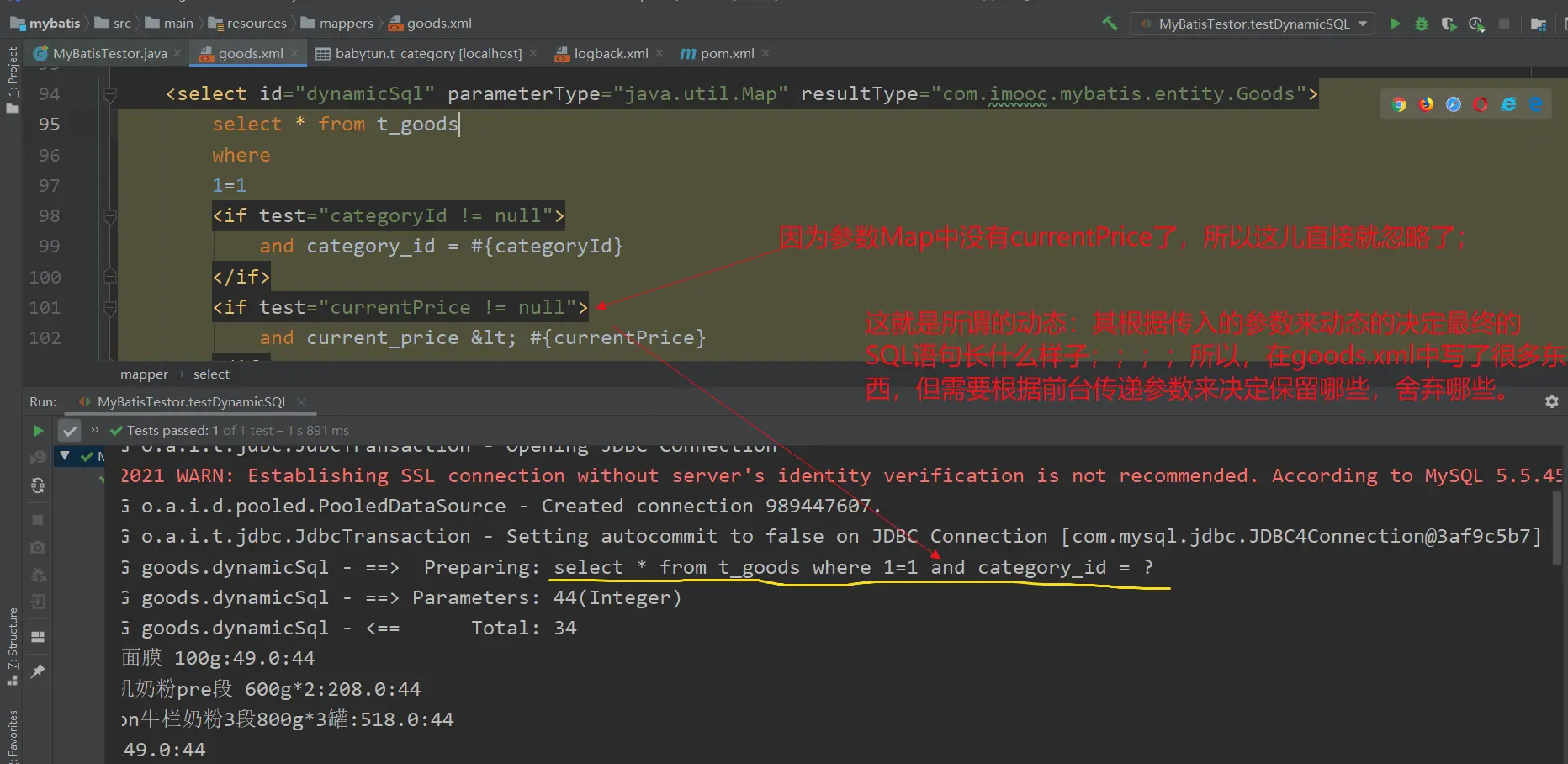Click the green Run button in top toolbar
This screenshot has width=1568, height=764.
coord(1395,24)
